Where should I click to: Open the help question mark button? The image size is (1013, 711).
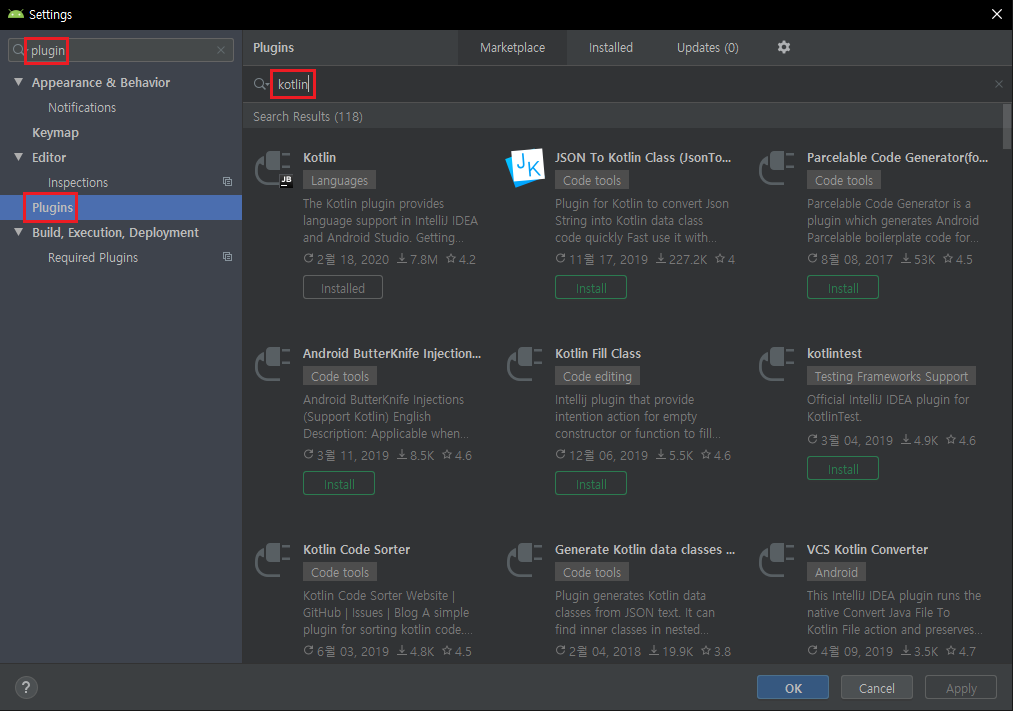26,688
